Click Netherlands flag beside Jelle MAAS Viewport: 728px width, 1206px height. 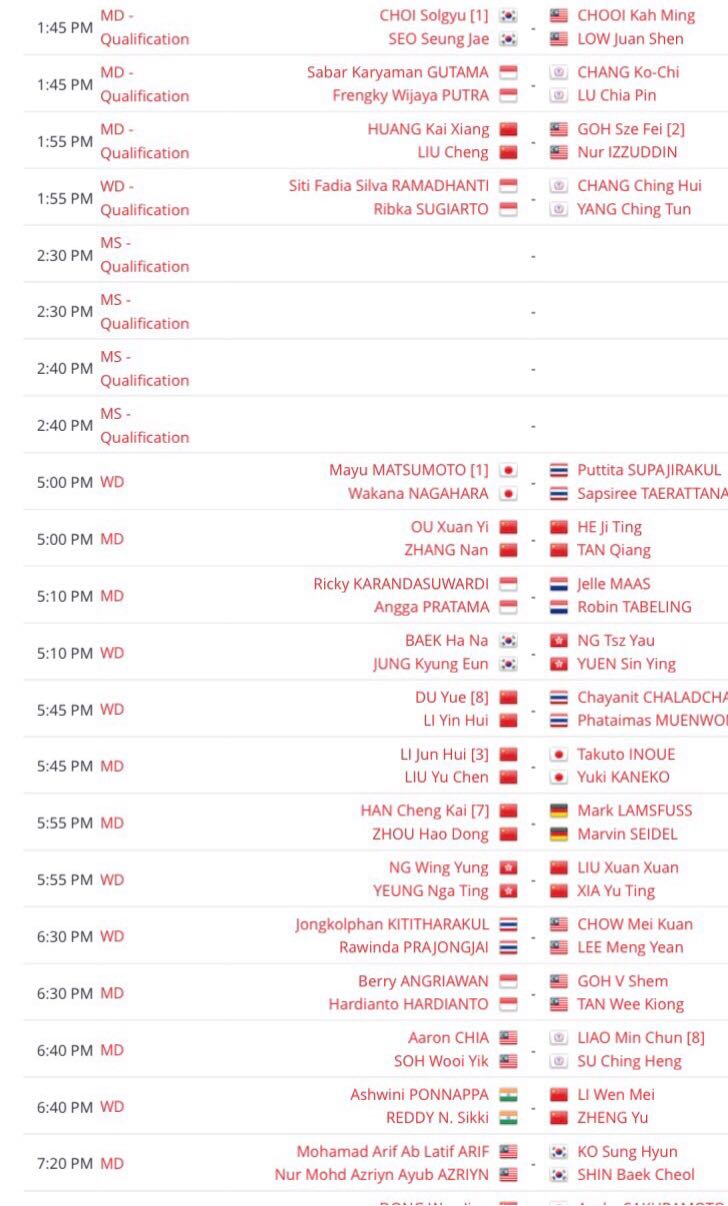pyautogui.click(x=559, y=584)
